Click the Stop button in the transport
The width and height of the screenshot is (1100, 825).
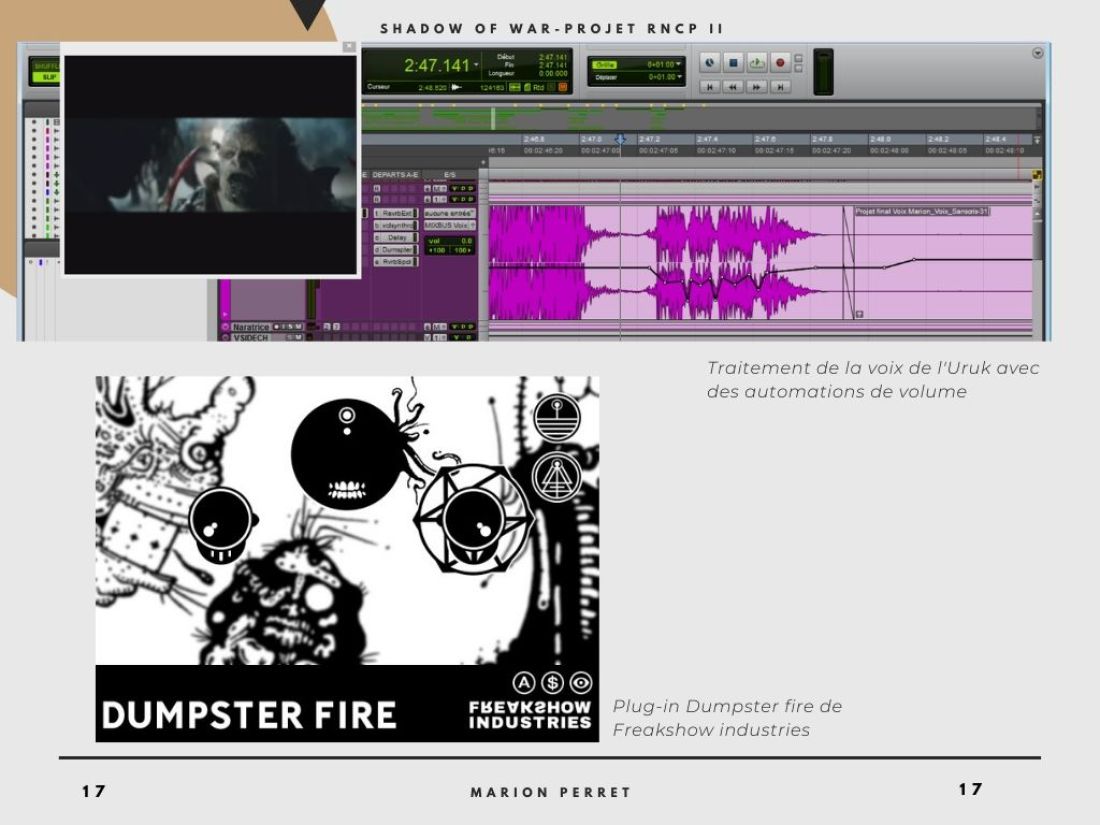pyautogui.click(x=735, y=62)
